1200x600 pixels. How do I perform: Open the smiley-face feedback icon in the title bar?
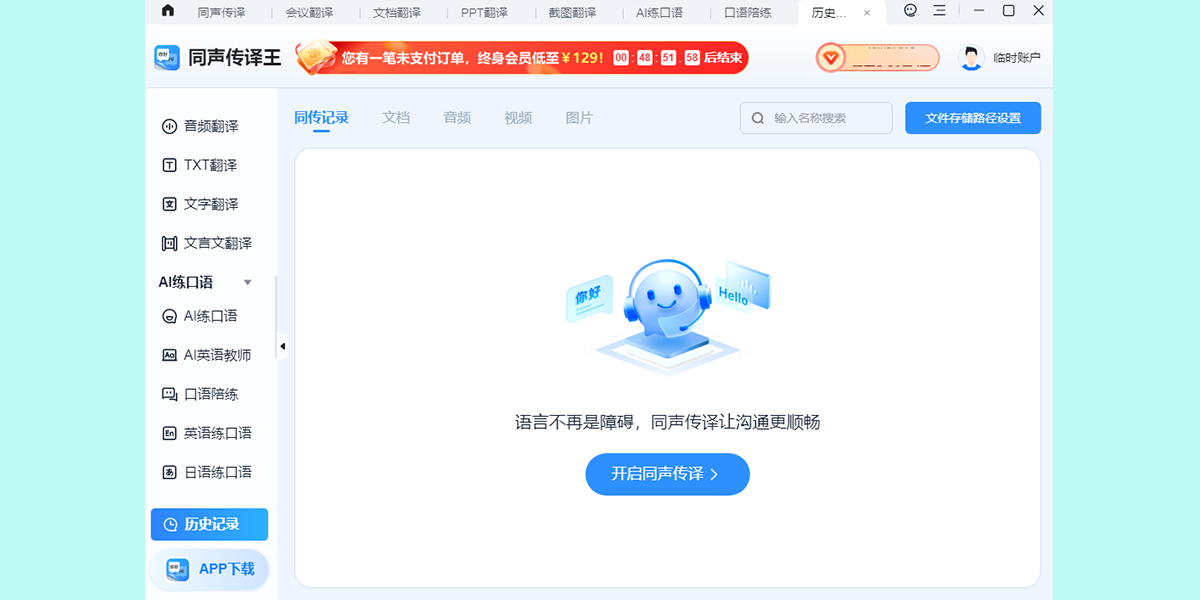(910, 11)
